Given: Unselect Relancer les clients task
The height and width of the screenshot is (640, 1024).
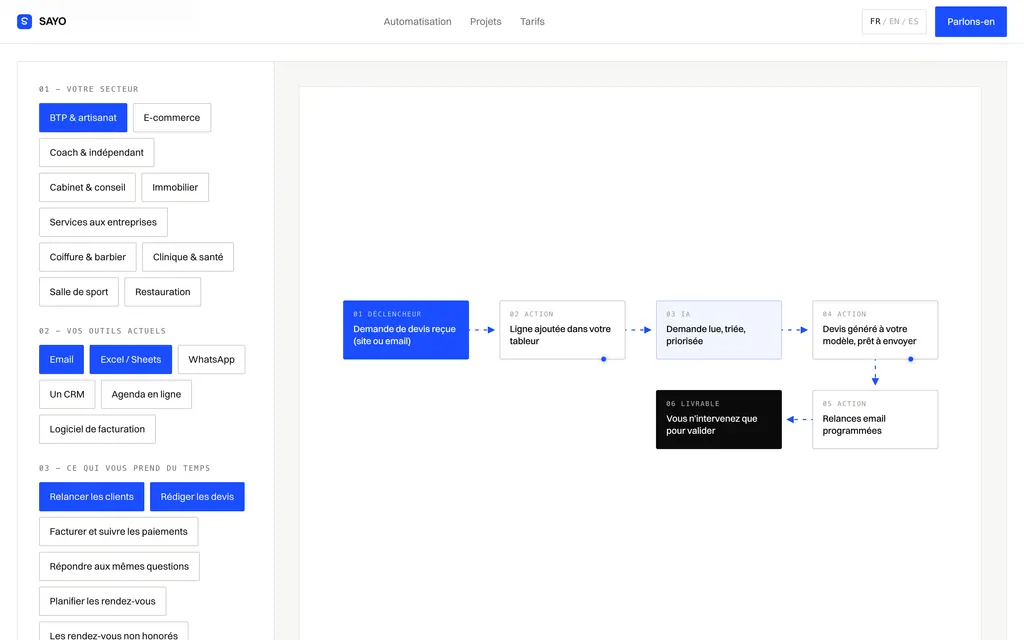Looking at the screenshot, I should pyautogui.click(x=91, y=496).
